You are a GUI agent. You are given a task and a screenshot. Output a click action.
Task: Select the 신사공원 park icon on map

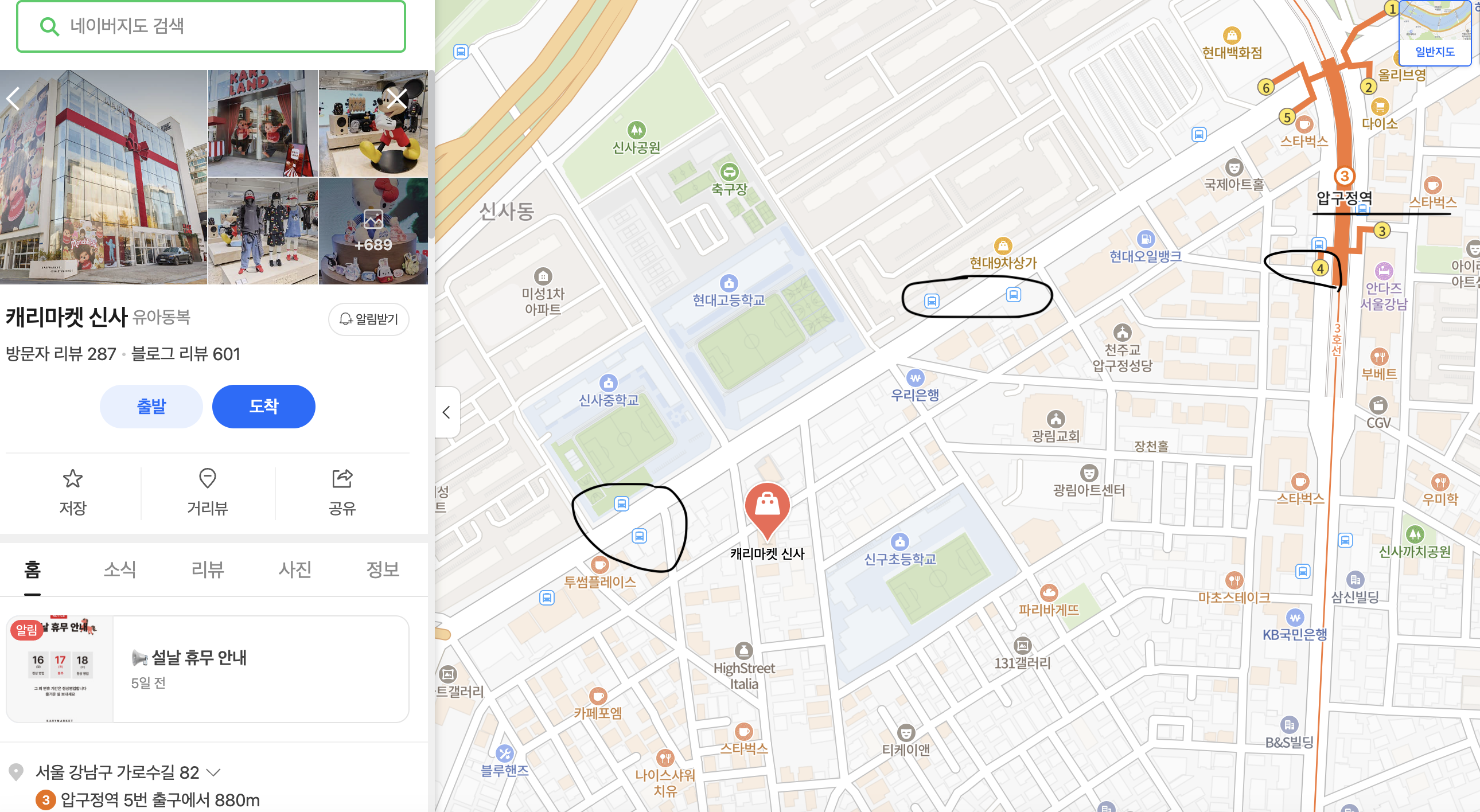pyautogui.click(x=636, y=130)
